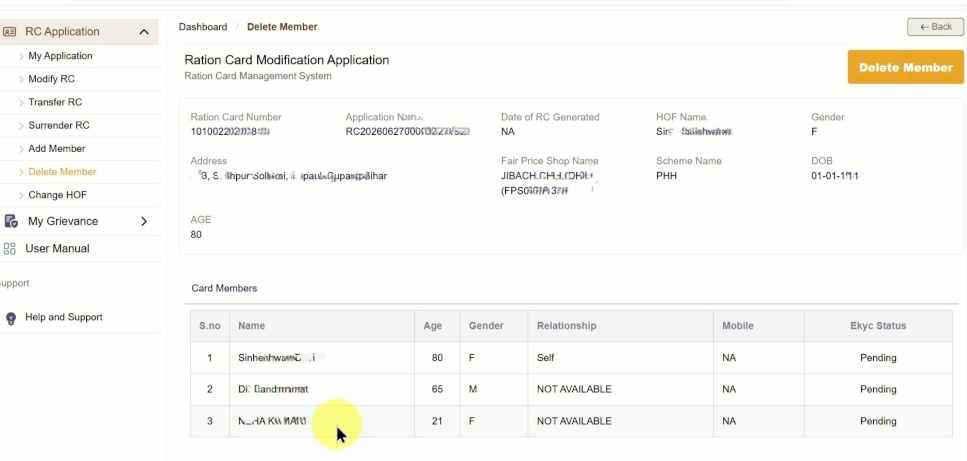
Task: Click Pending status in row 3
Action: pos(878,421)
